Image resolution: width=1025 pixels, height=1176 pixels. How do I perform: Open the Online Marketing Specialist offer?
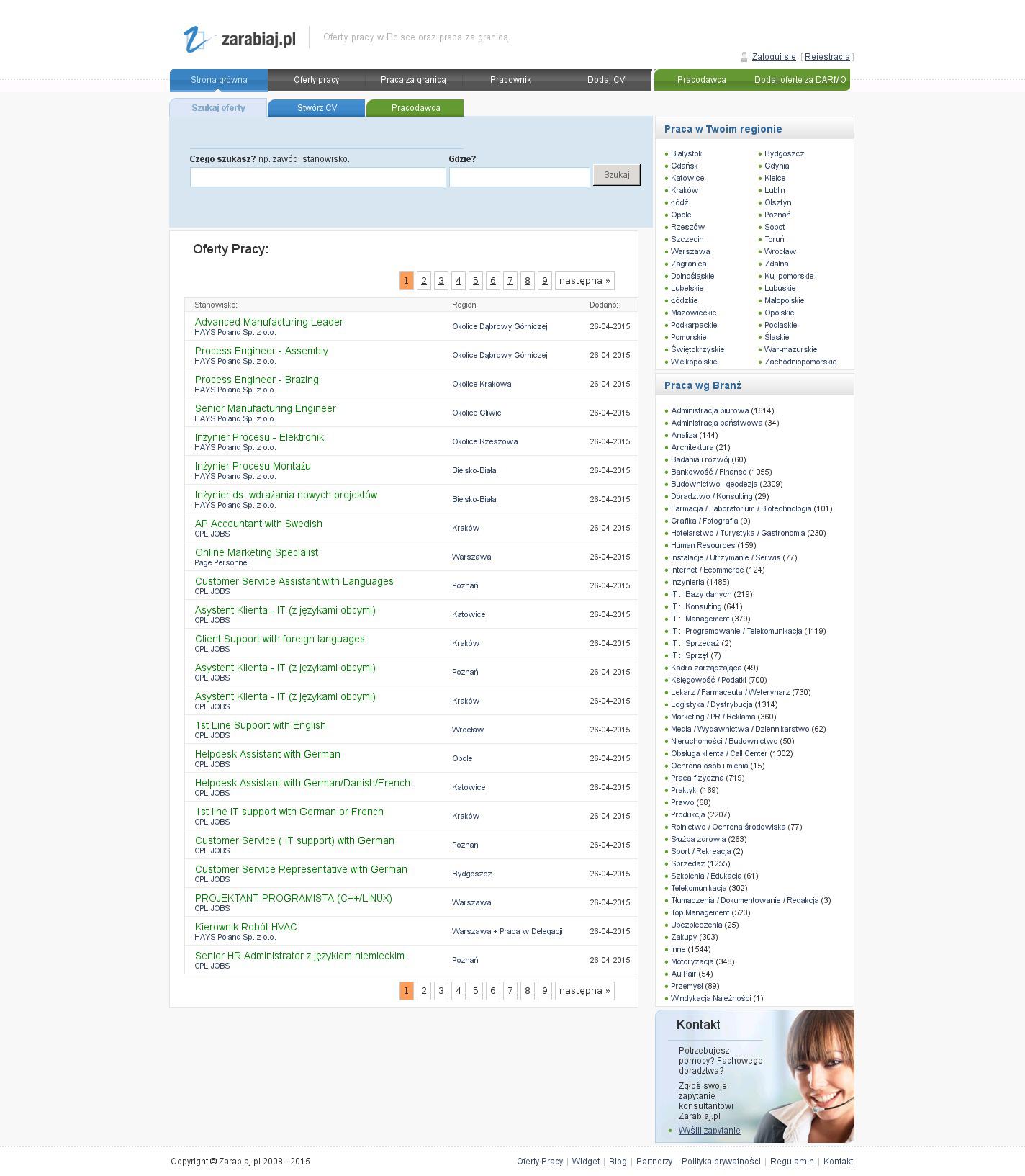click(256, 552)
